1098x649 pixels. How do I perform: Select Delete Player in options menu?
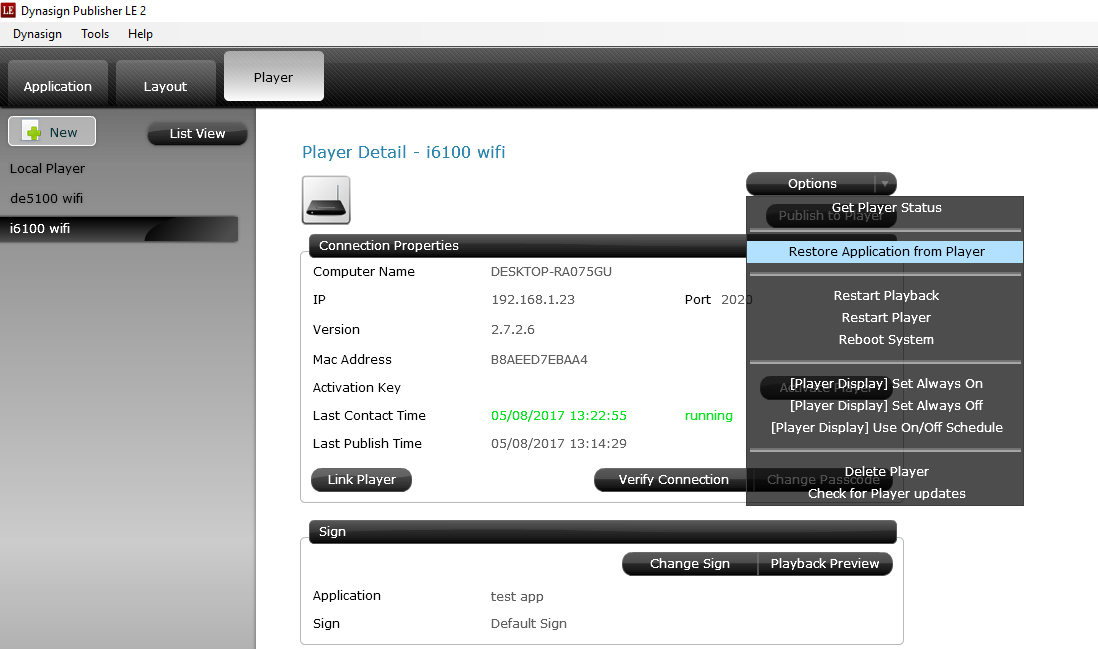point(886,472)
